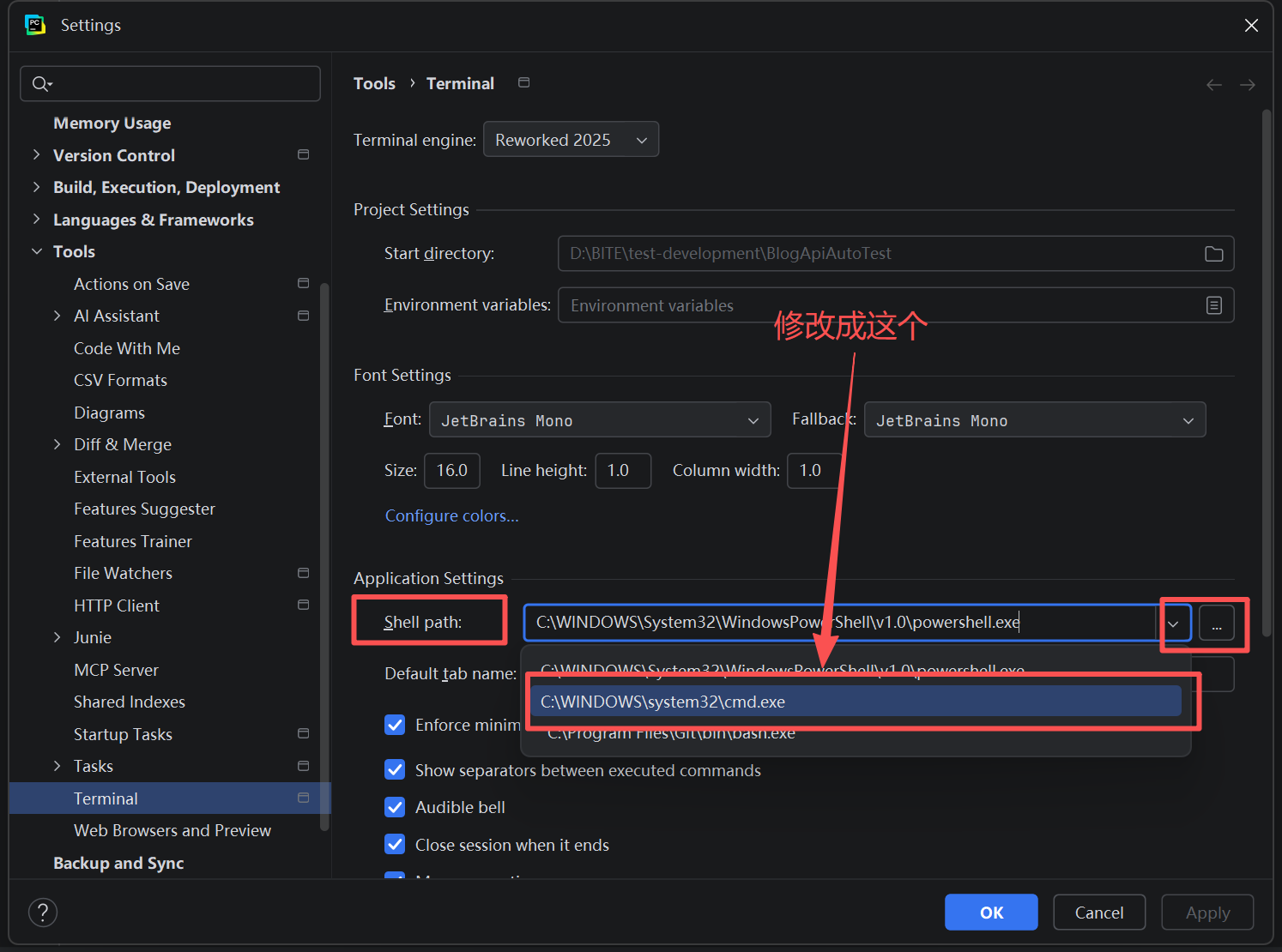Expand the Version Control section

[x=36, y=154]
